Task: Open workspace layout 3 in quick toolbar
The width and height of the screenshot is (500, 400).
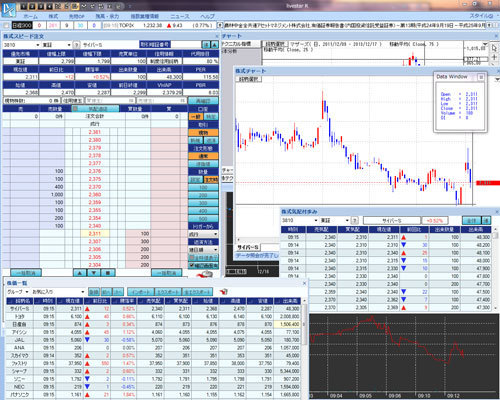Action: (x=41, y=6)
